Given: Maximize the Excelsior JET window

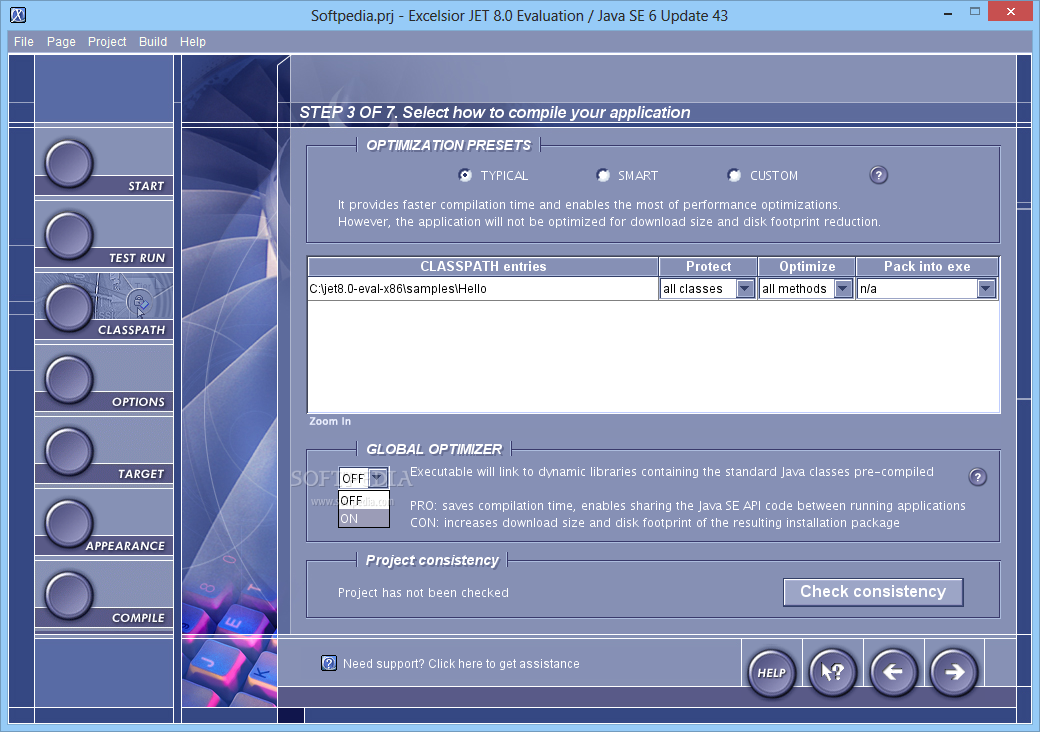Looking at the screenshot, I should [974, 12].
